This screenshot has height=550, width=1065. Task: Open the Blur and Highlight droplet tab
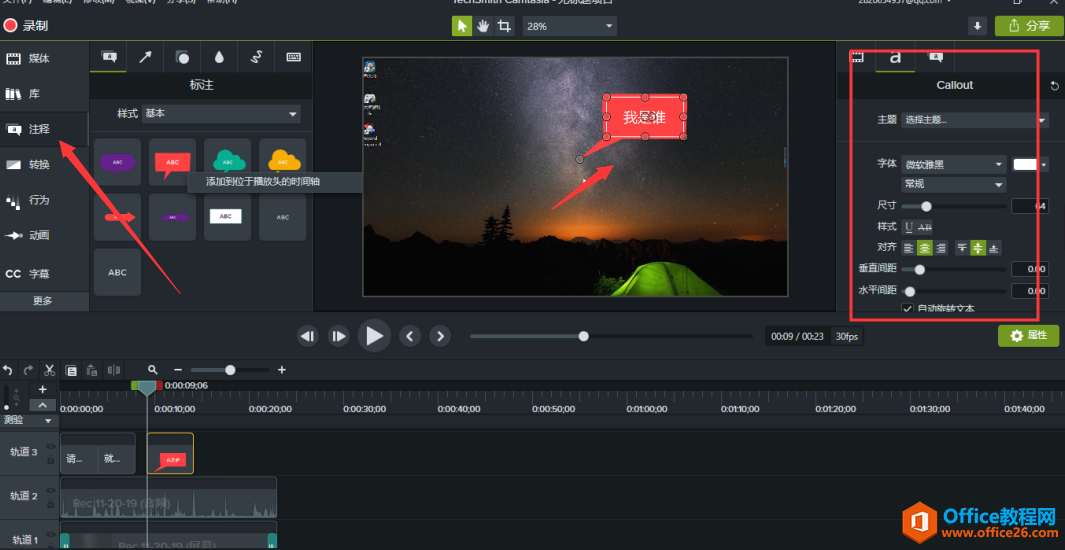pyautogui.click(x=219, y=57)
